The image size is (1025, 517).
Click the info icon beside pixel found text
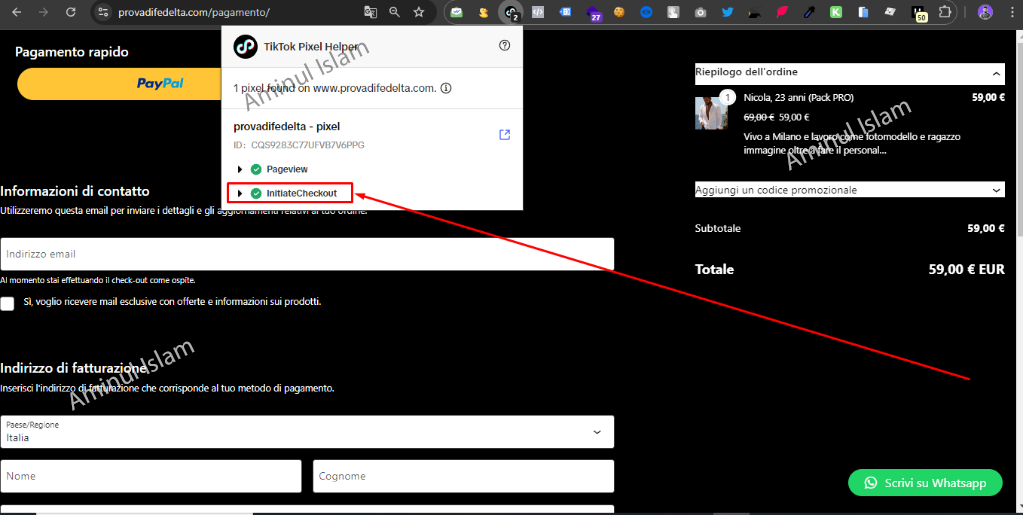point(446,88)
